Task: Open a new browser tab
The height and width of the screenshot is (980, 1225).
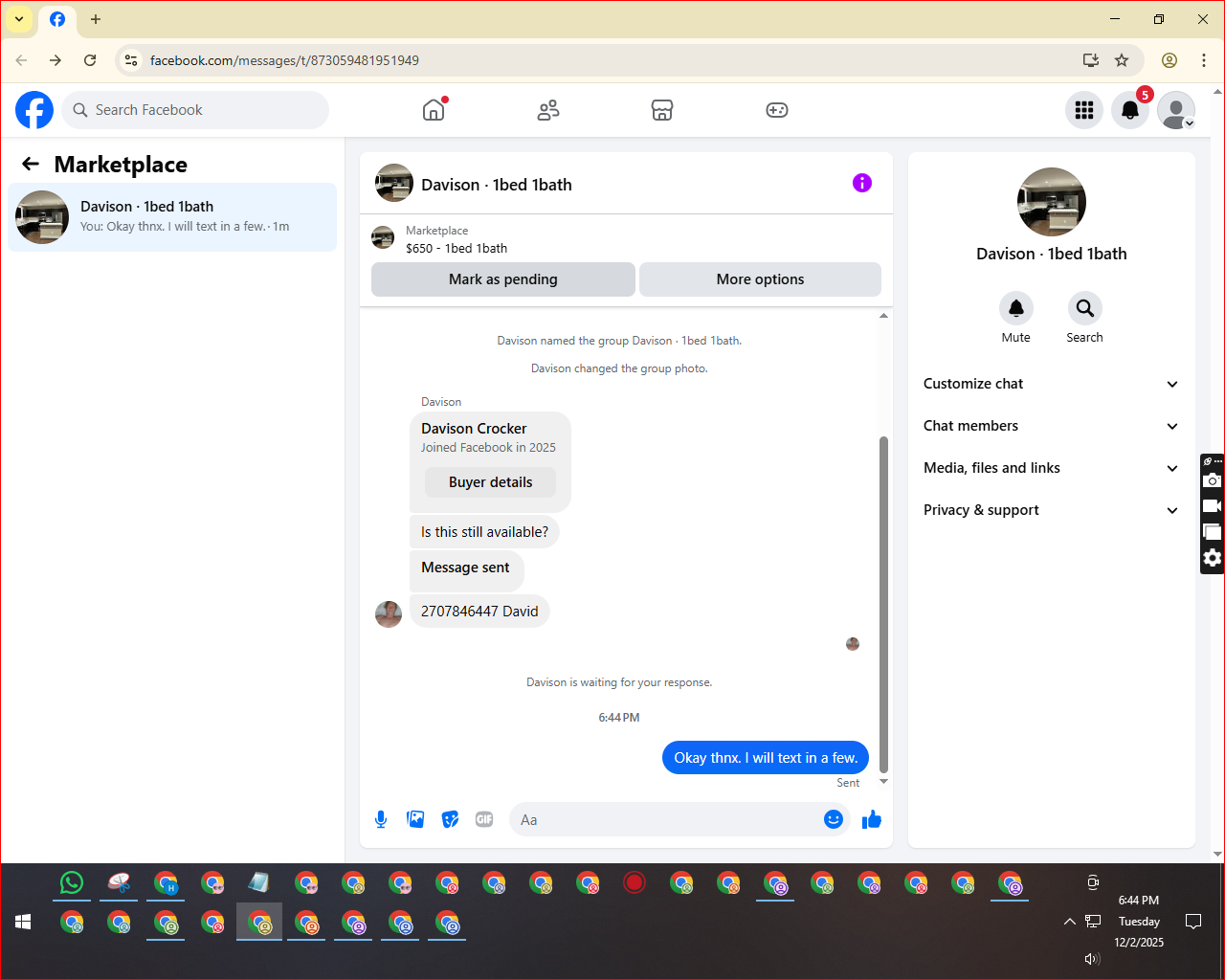Action: pyautogui.click(x=96, y=19)
